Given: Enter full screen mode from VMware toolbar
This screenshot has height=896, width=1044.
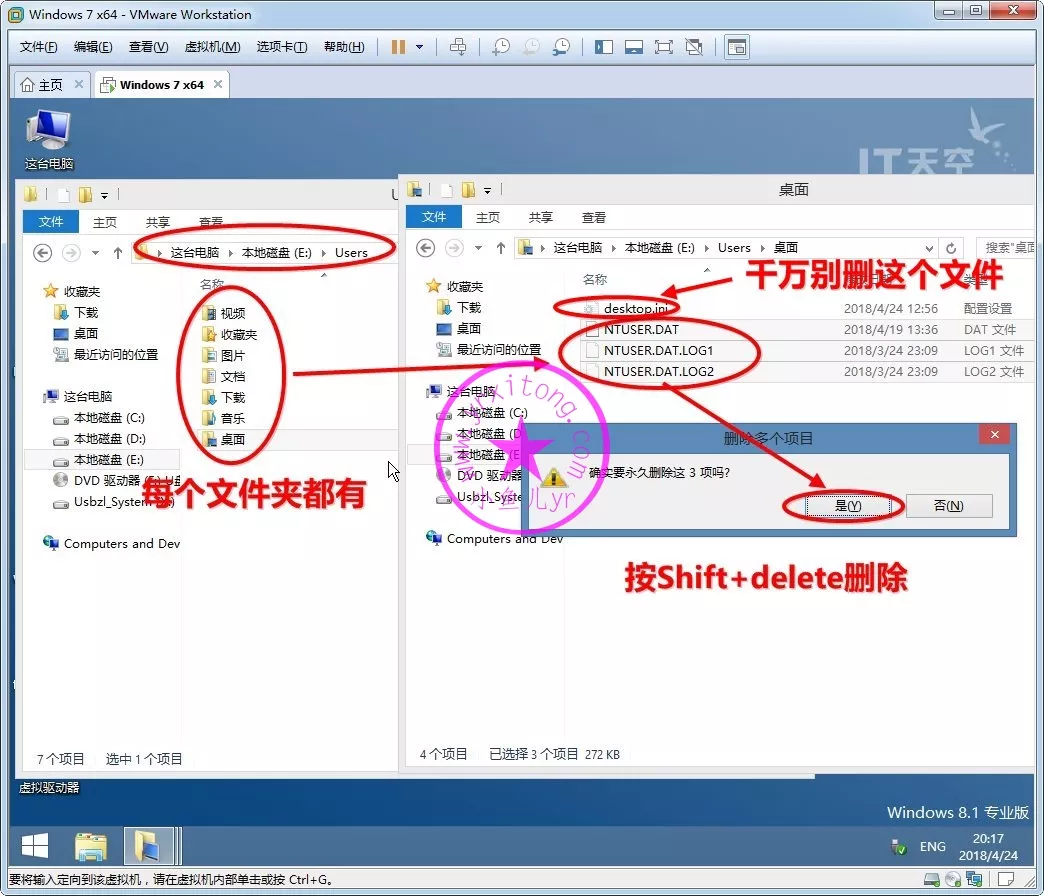Looking at the screenshot, I should 663,47.
